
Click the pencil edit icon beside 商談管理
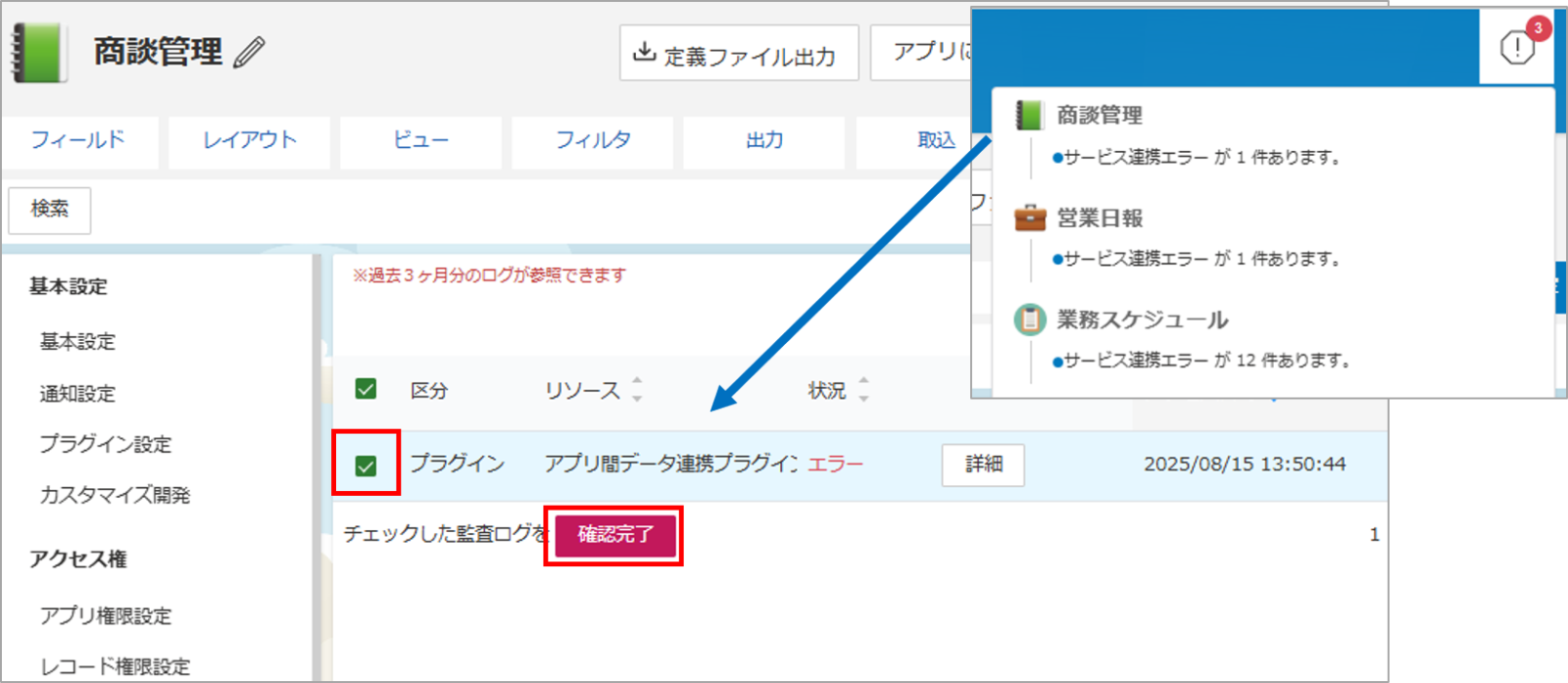coord(249,52)
